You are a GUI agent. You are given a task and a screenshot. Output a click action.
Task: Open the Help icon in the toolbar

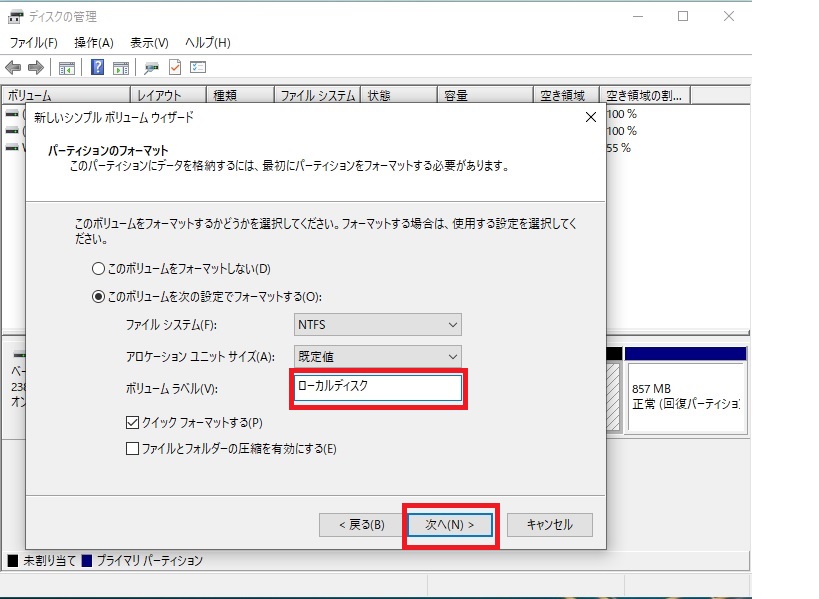[x=97, y=67]
